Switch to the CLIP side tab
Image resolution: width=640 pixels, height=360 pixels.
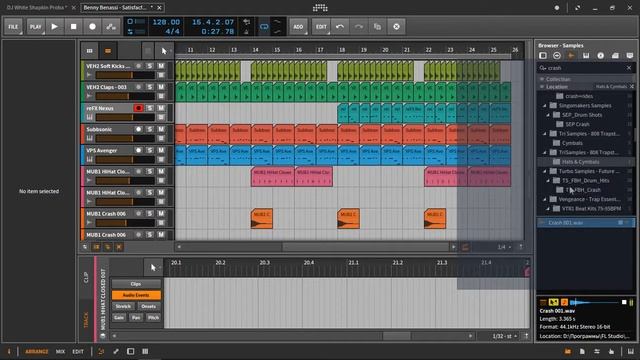tap(86, 278)
